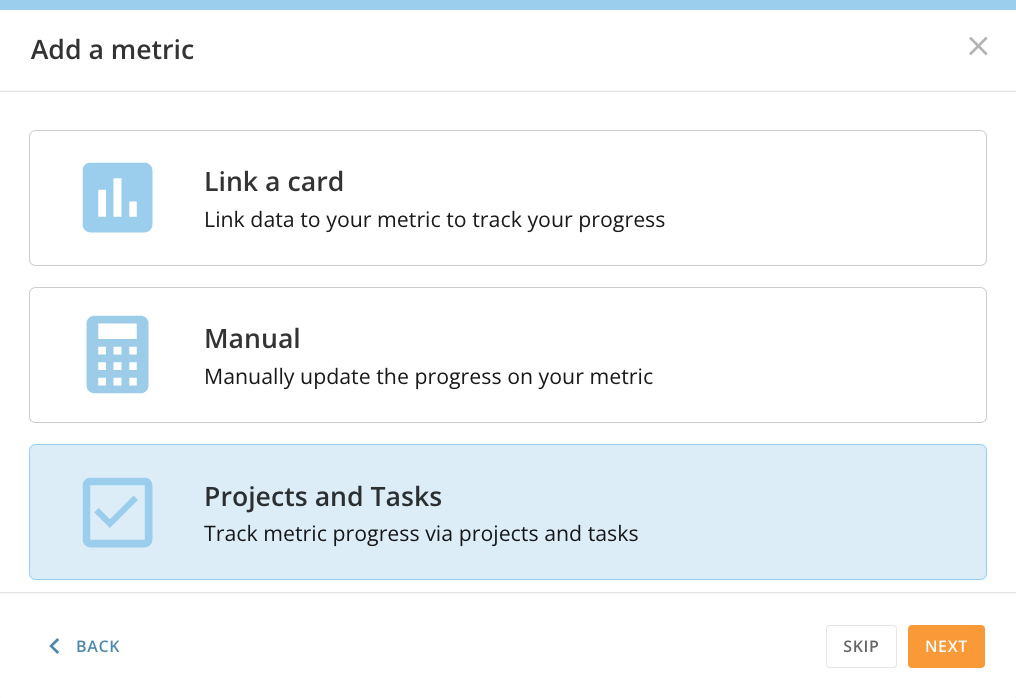Click empty space inside the Link a card box

click(820, 198)
